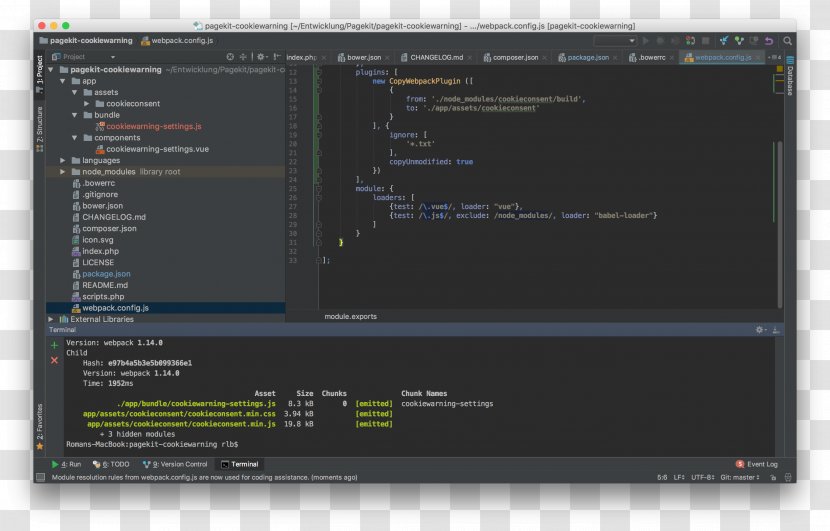Switch to the bower.json editor tab
The image size is (830, 531).
tap(364, 57)
